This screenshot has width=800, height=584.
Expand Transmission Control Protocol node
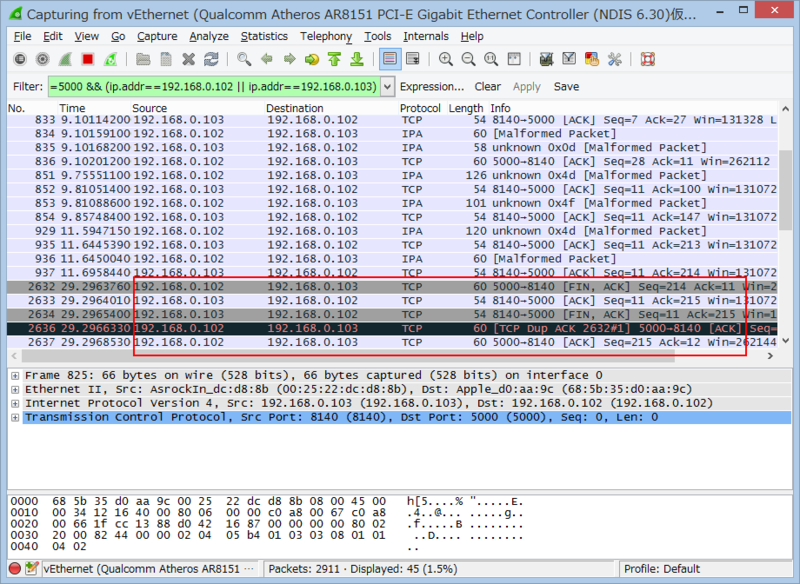coord(15,417)
